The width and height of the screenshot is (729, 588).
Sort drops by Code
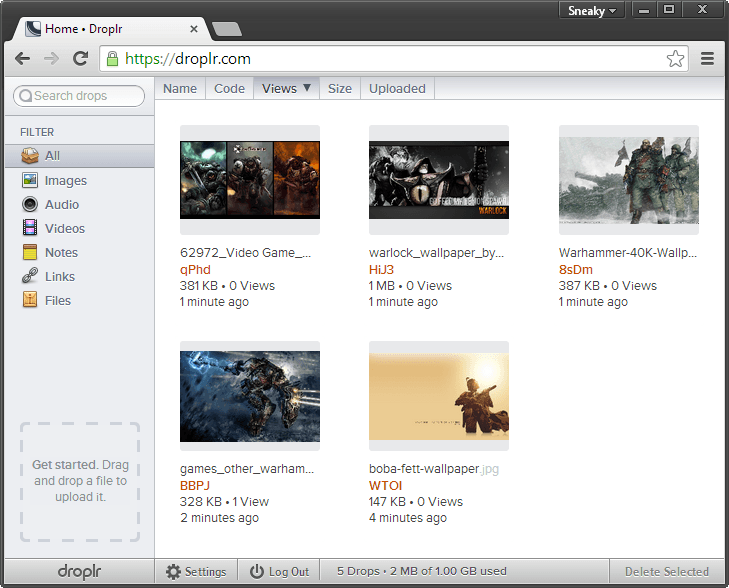pos(229,88)
